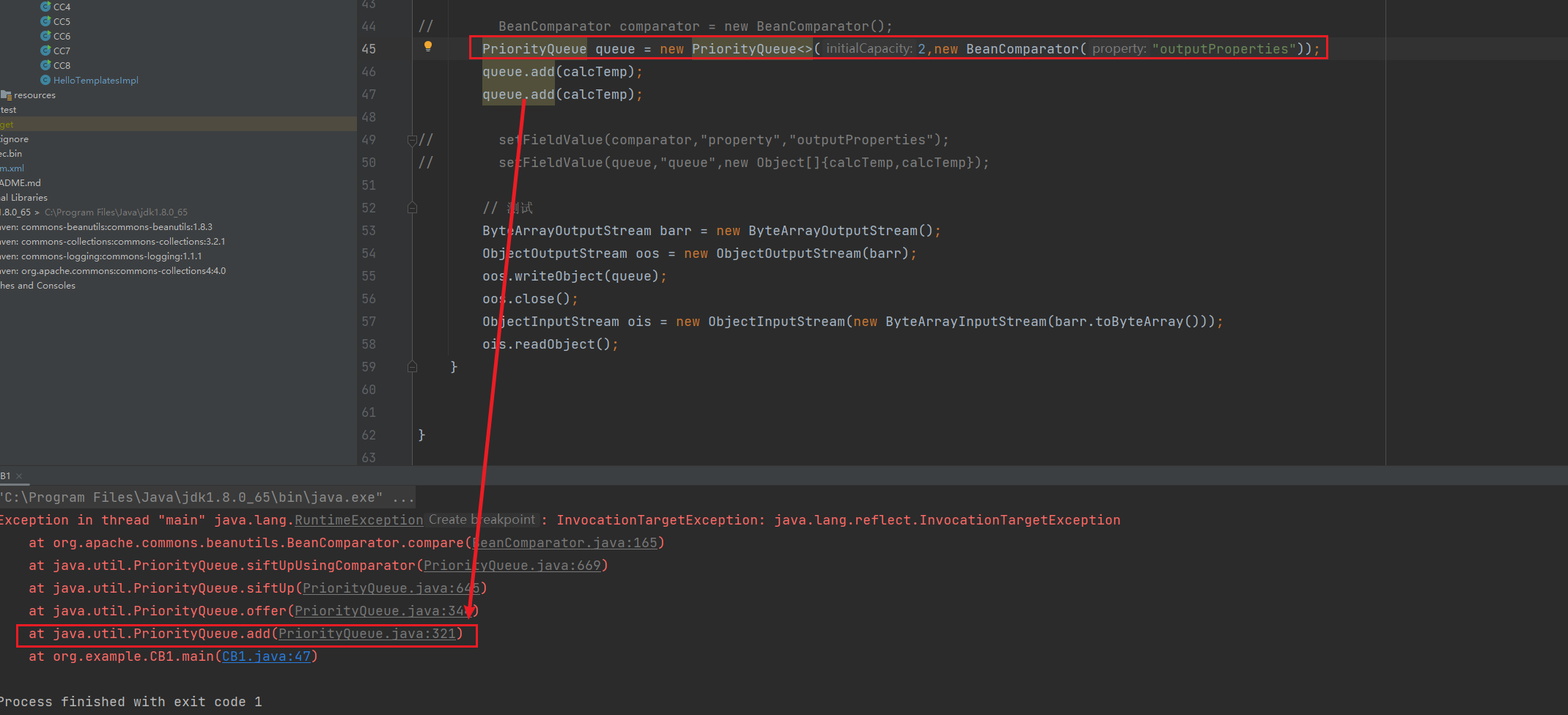This screenshot has height=715, width=1568.
Task: Click the resources folder icon
Action: [x=7, y=95]
